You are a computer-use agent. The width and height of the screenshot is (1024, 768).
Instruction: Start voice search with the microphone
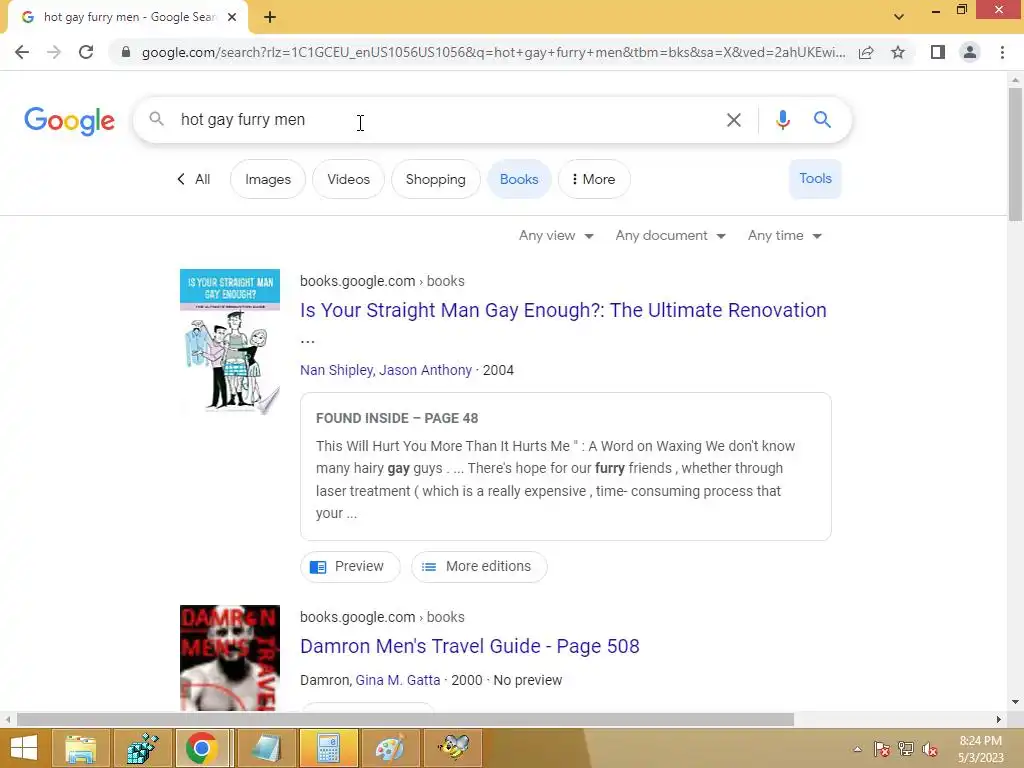point(782,120)
